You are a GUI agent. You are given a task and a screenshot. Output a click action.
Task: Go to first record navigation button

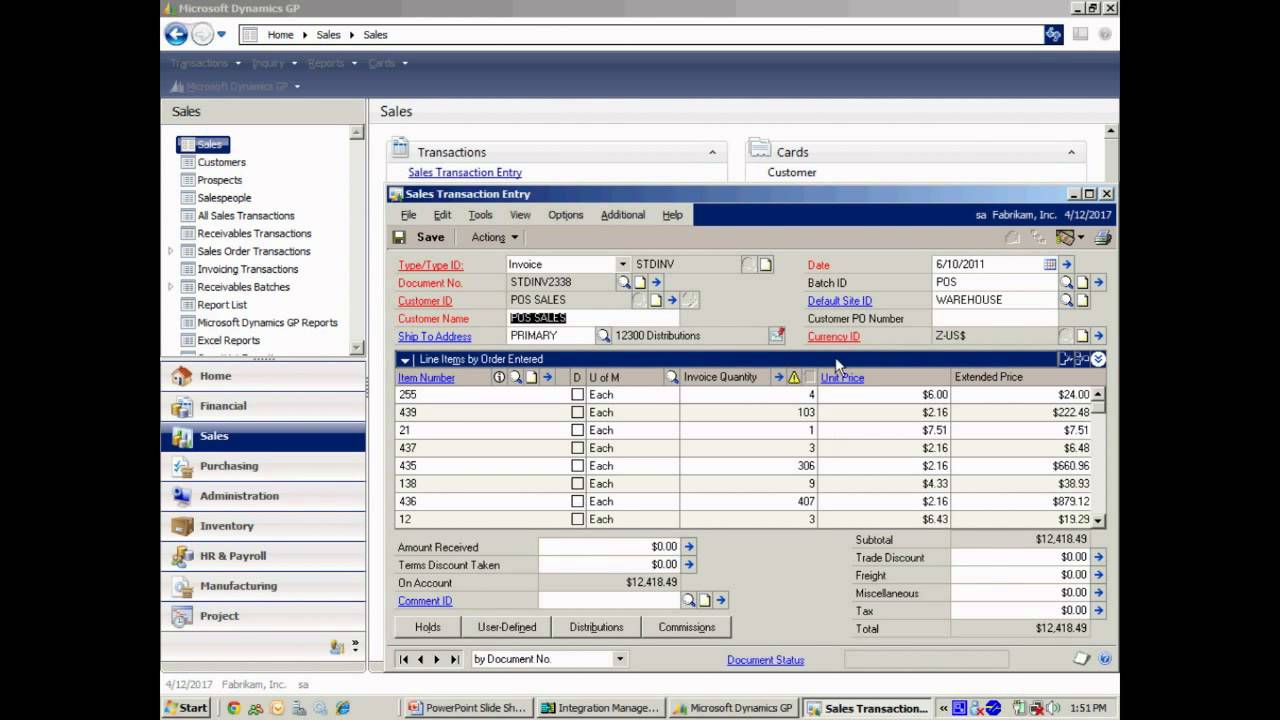pyautogui.click(x=404, y=659)
